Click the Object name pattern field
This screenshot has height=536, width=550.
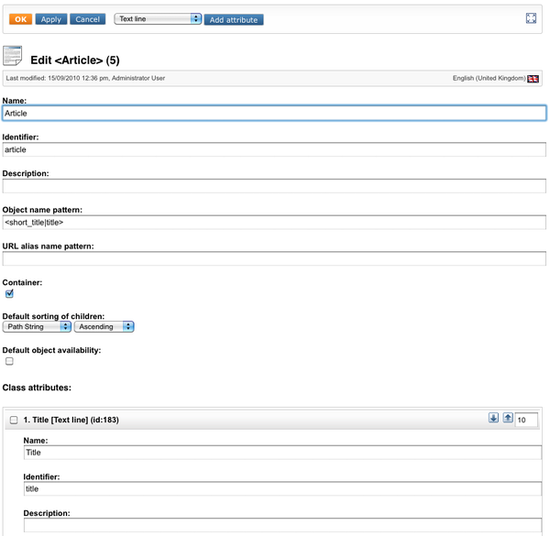pos(274,222)
